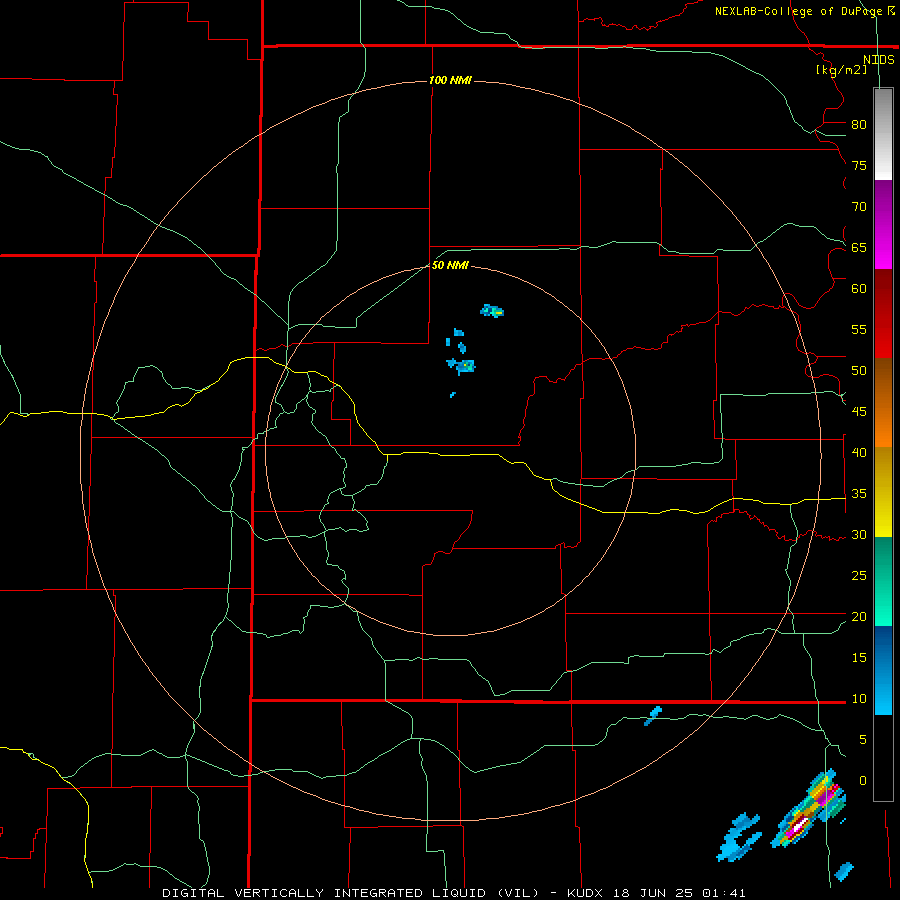
Task: Click the large light-blue echo west of the storm
Action: click(738, 837)
